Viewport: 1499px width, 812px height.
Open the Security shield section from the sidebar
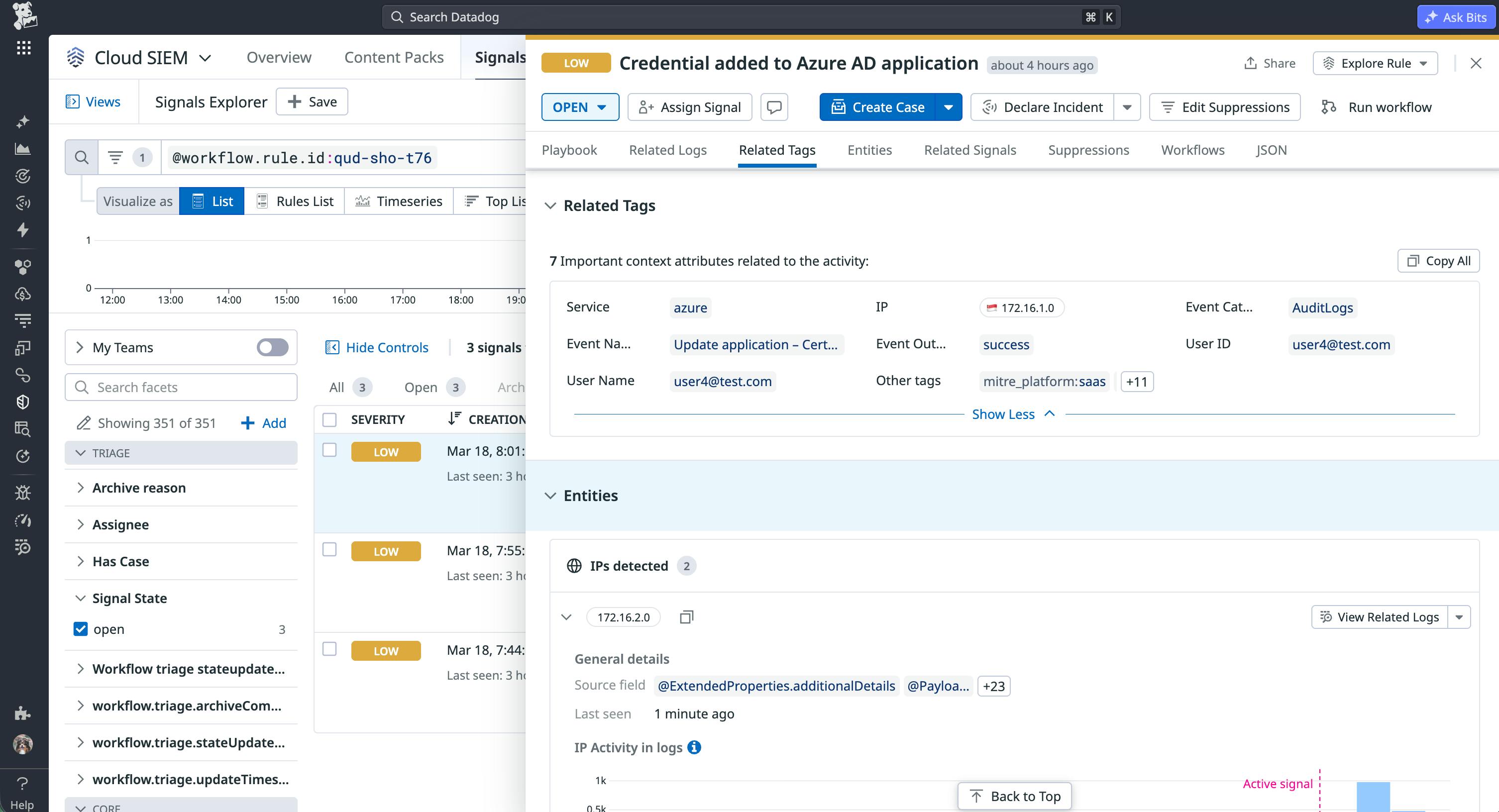[x=23, y=402]
